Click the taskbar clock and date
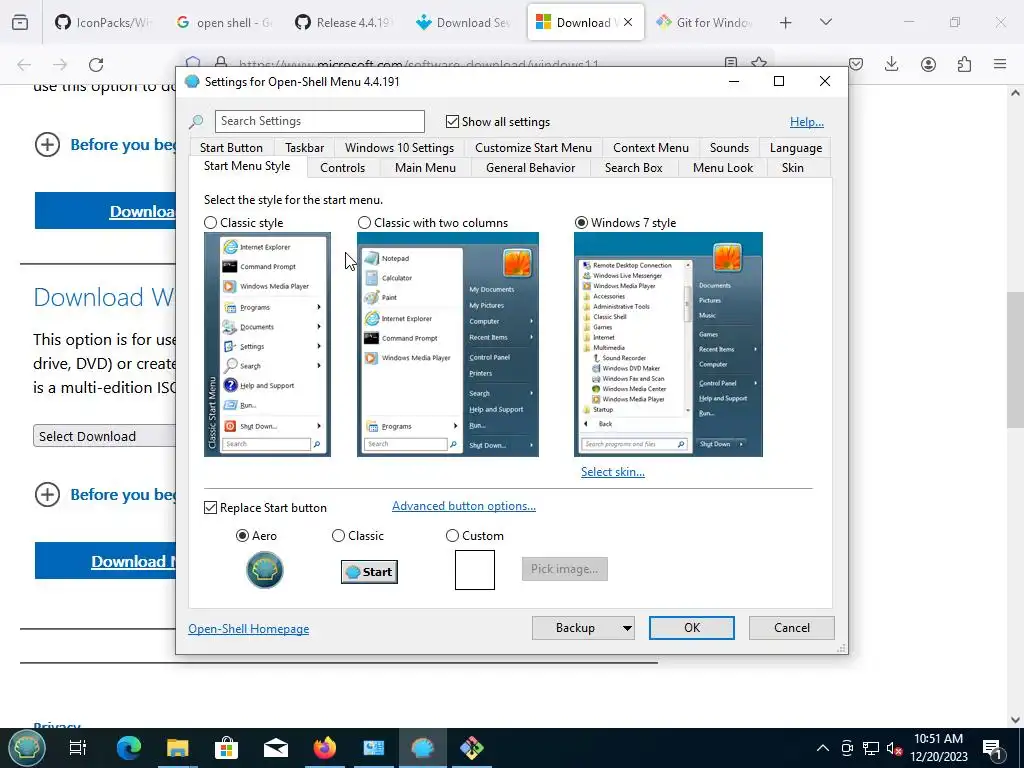 pyautogui.click(x=938, y=748)
